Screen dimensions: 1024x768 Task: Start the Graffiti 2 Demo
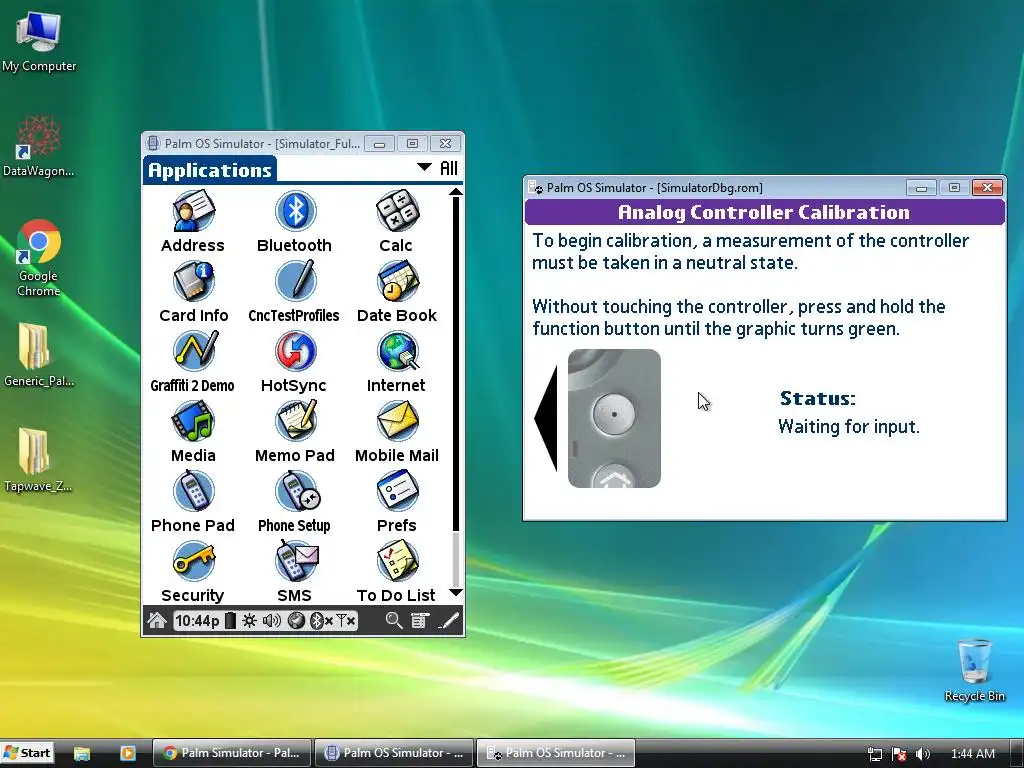[193, 361]
